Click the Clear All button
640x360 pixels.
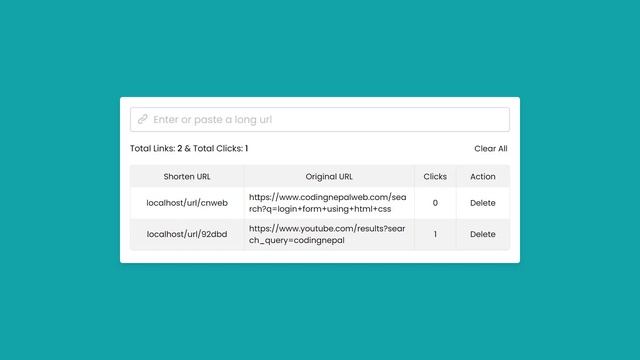[x=491, y=149]
